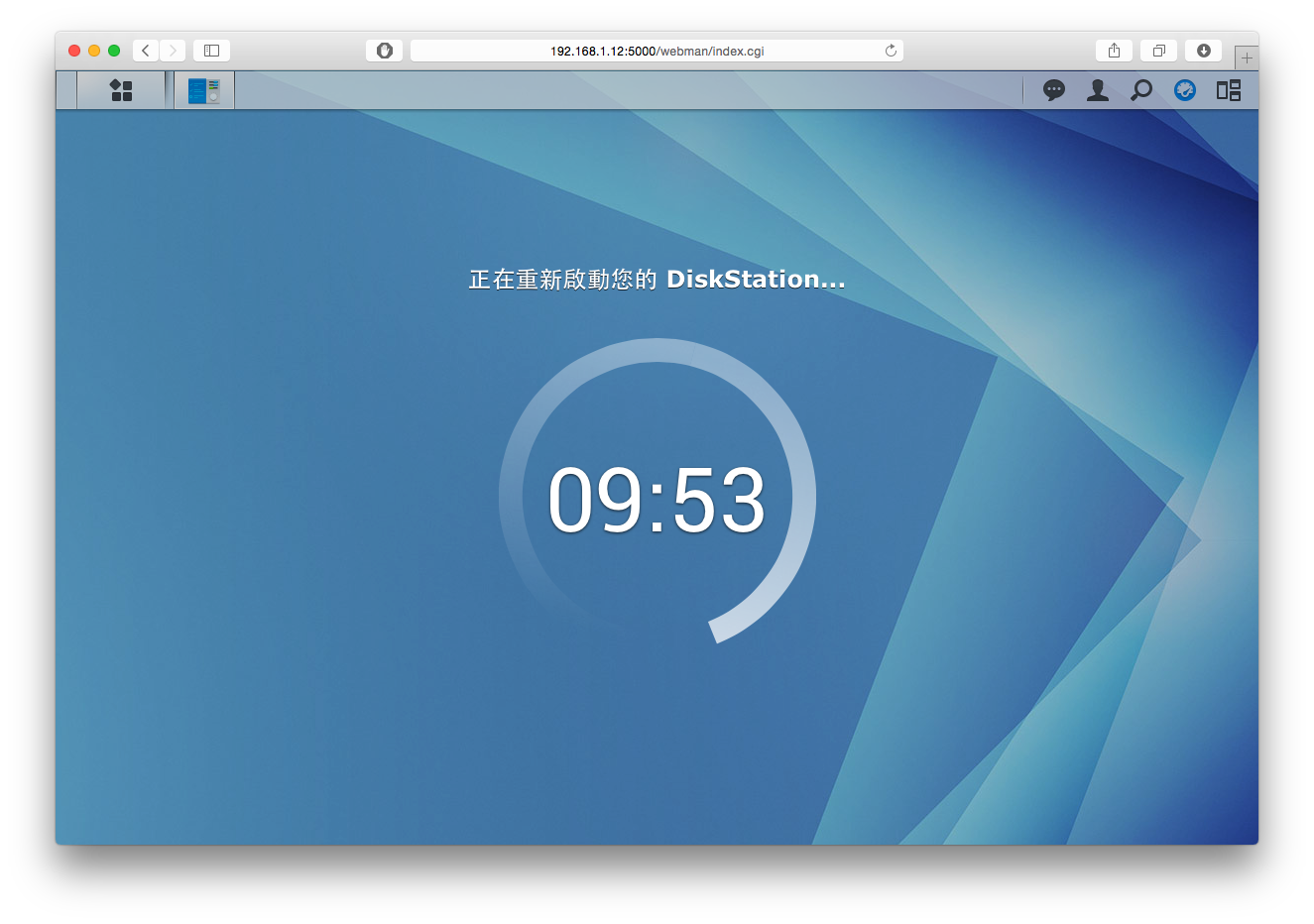This screenshot has width=1314, height=924.
Task: Open the DSM Main Menu icon
Action: point(121,90)
